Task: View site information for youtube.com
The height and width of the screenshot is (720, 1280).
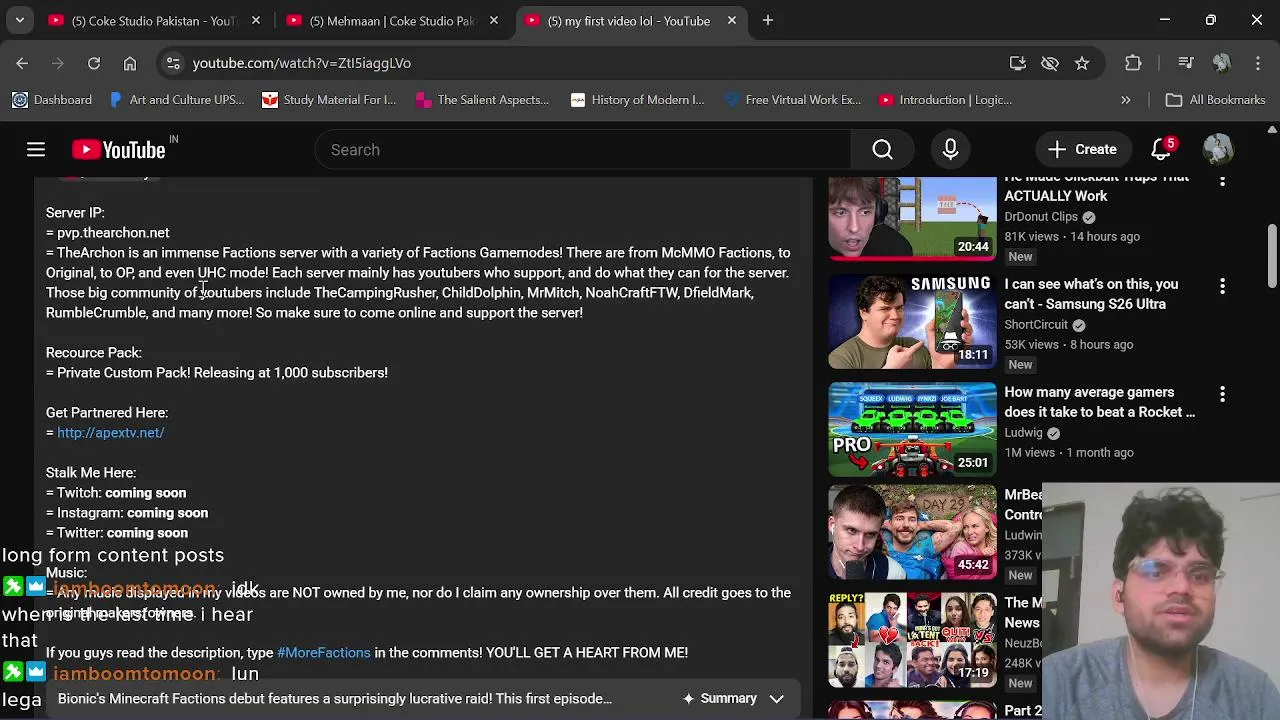Action: tap(173, 63)
